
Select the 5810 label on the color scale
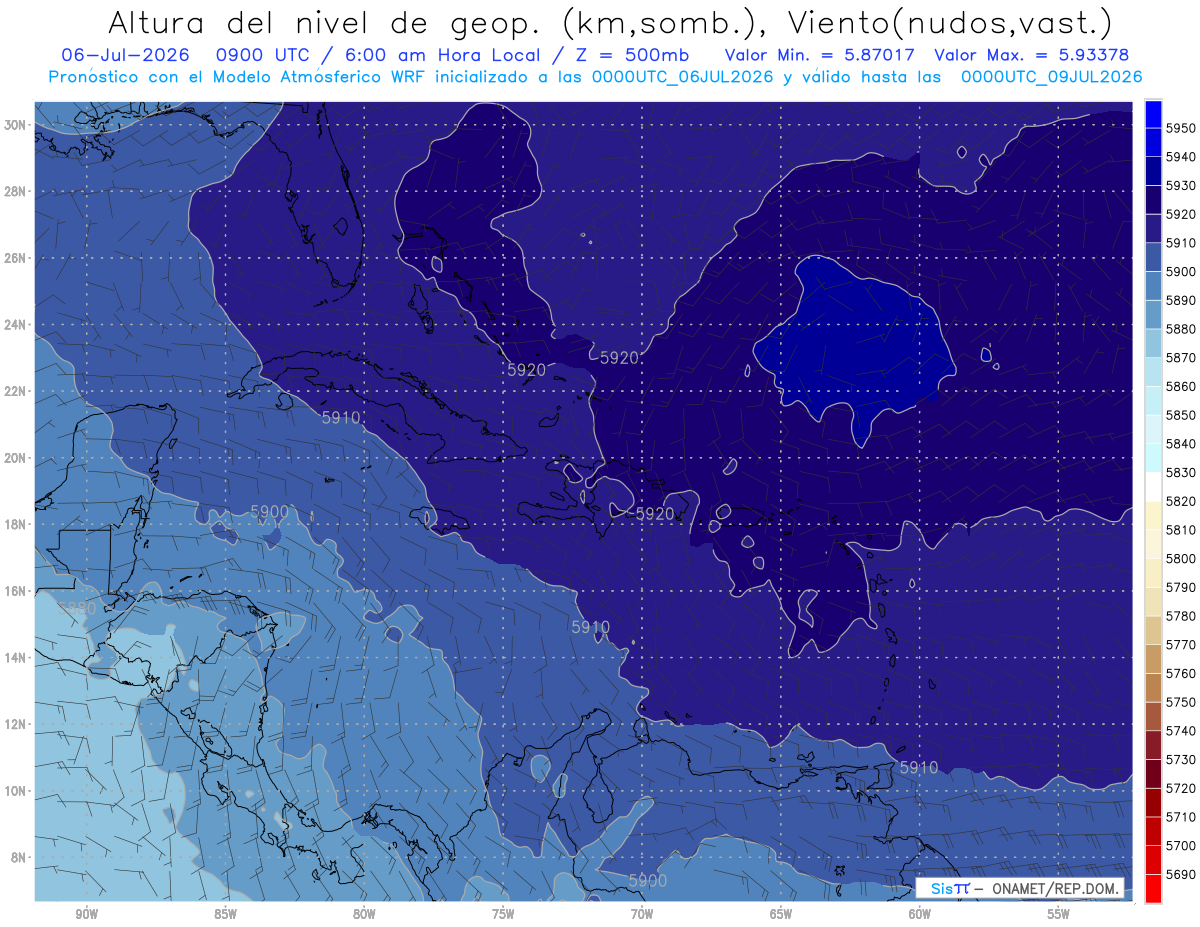coord(1181,530)
